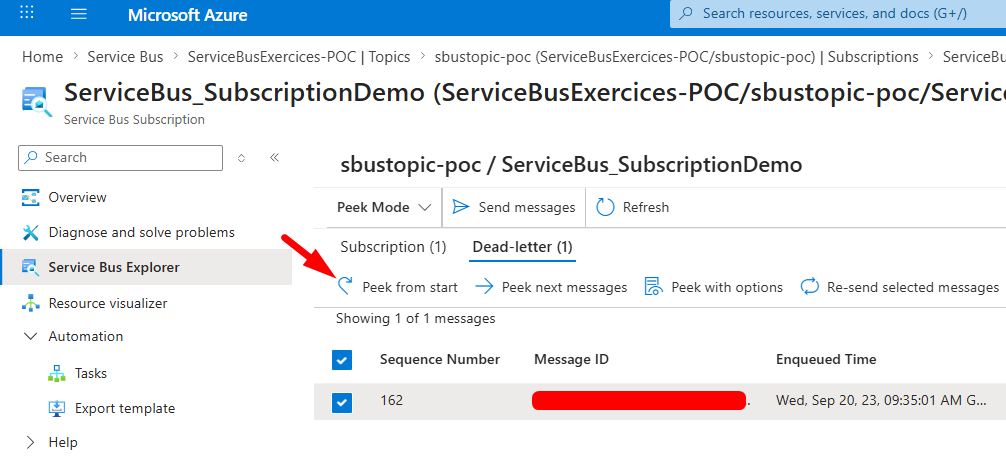Toggle the select-all header checkbox
Viewport: 1006px width, 468px height.
(342, 360)
